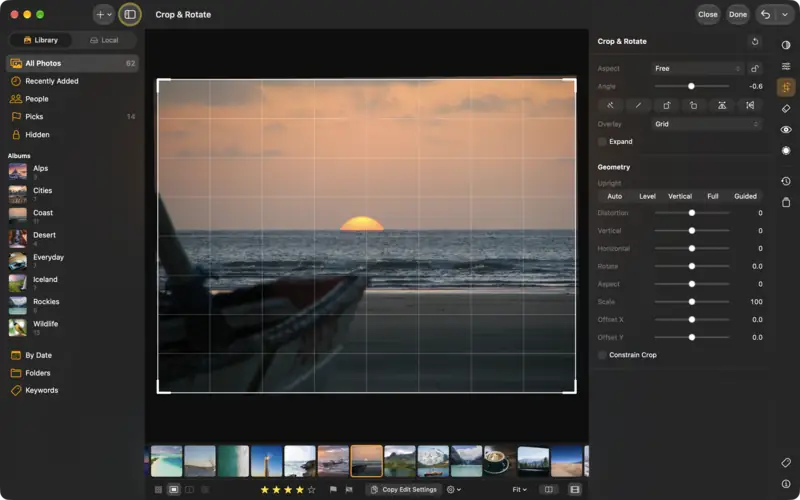Click the Scale slider handle

[692, 302]
